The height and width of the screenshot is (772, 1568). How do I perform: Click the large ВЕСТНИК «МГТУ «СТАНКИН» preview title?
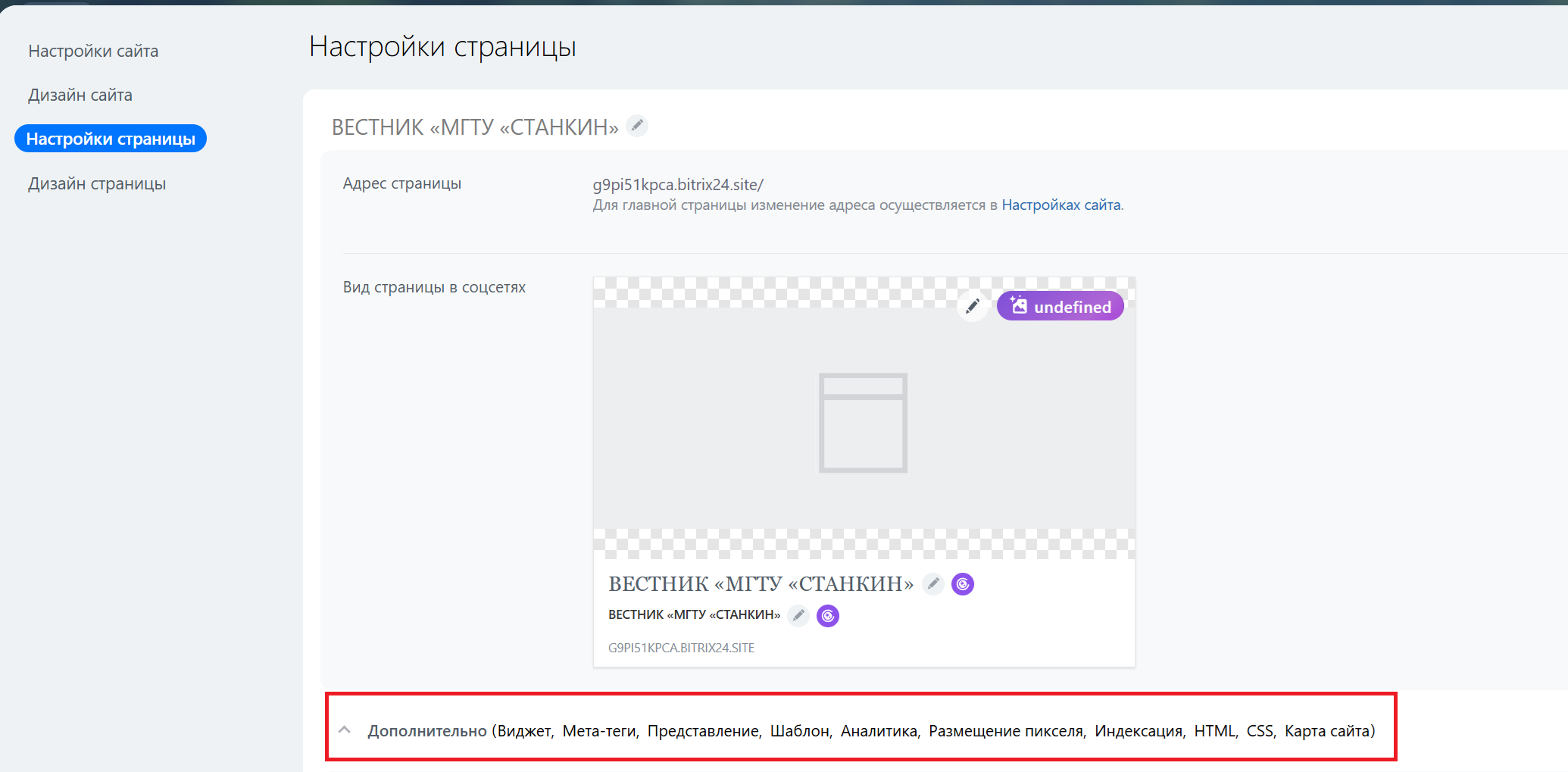point(761,583)
